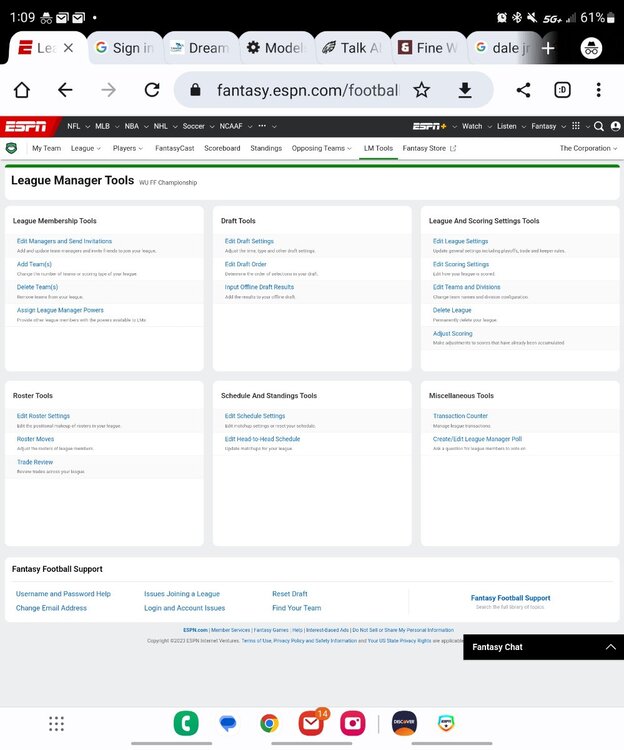The image size is (624, 750).
Task: Open Edit Scoring Settings
Action: pos(461,264)
